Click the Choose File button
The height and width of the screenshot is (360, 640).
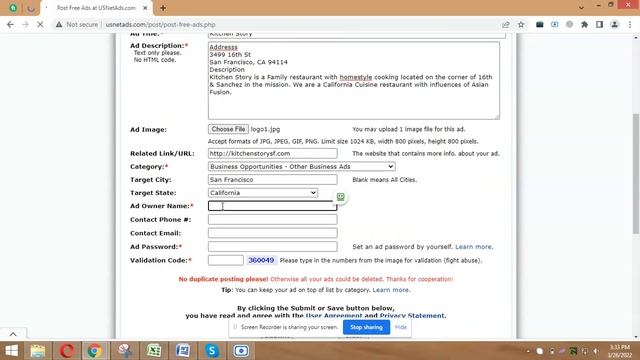(228, 129)
